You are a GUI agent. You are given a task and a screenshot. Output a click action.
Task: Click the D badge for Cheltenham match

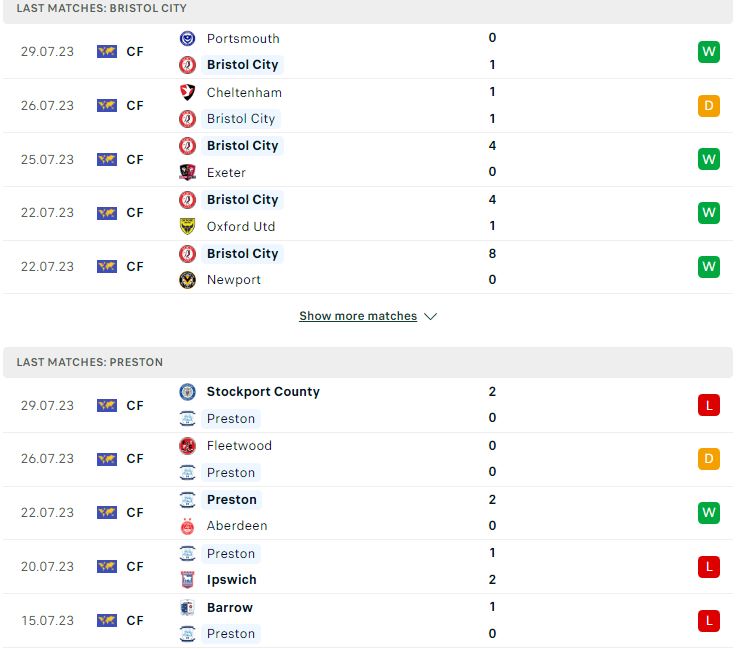[x=709, y=106]
